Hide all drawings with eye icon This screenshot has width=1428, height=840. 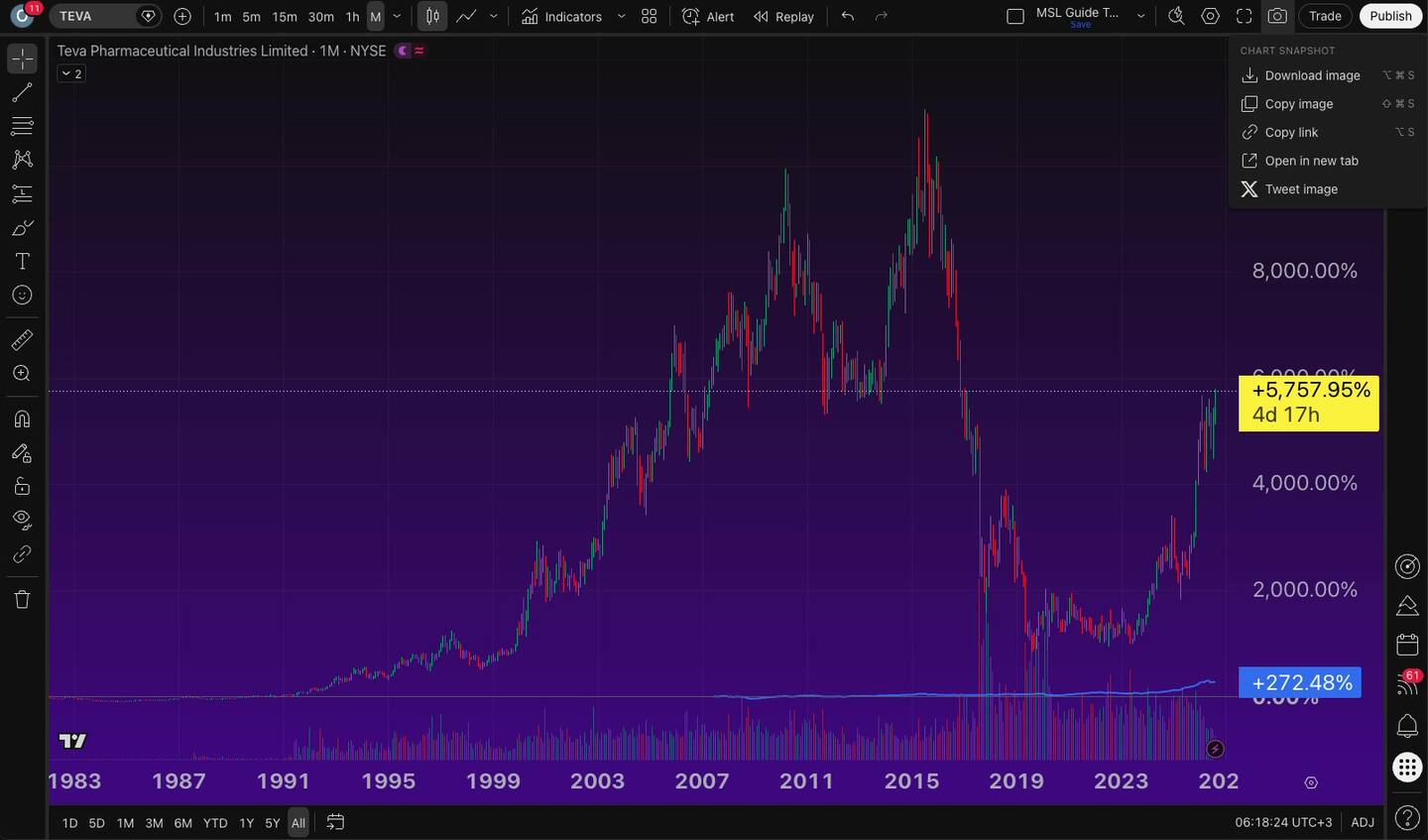tap(22, 520)
